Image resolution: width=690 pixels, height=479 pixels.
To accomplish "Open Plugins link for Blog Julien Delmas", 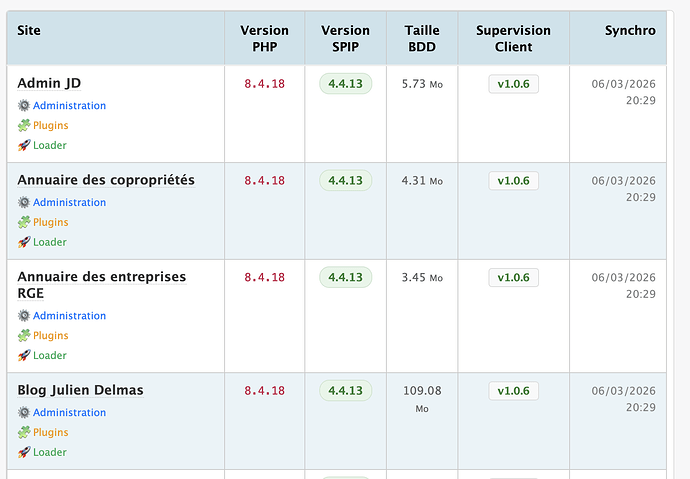I will pos(50,432).
